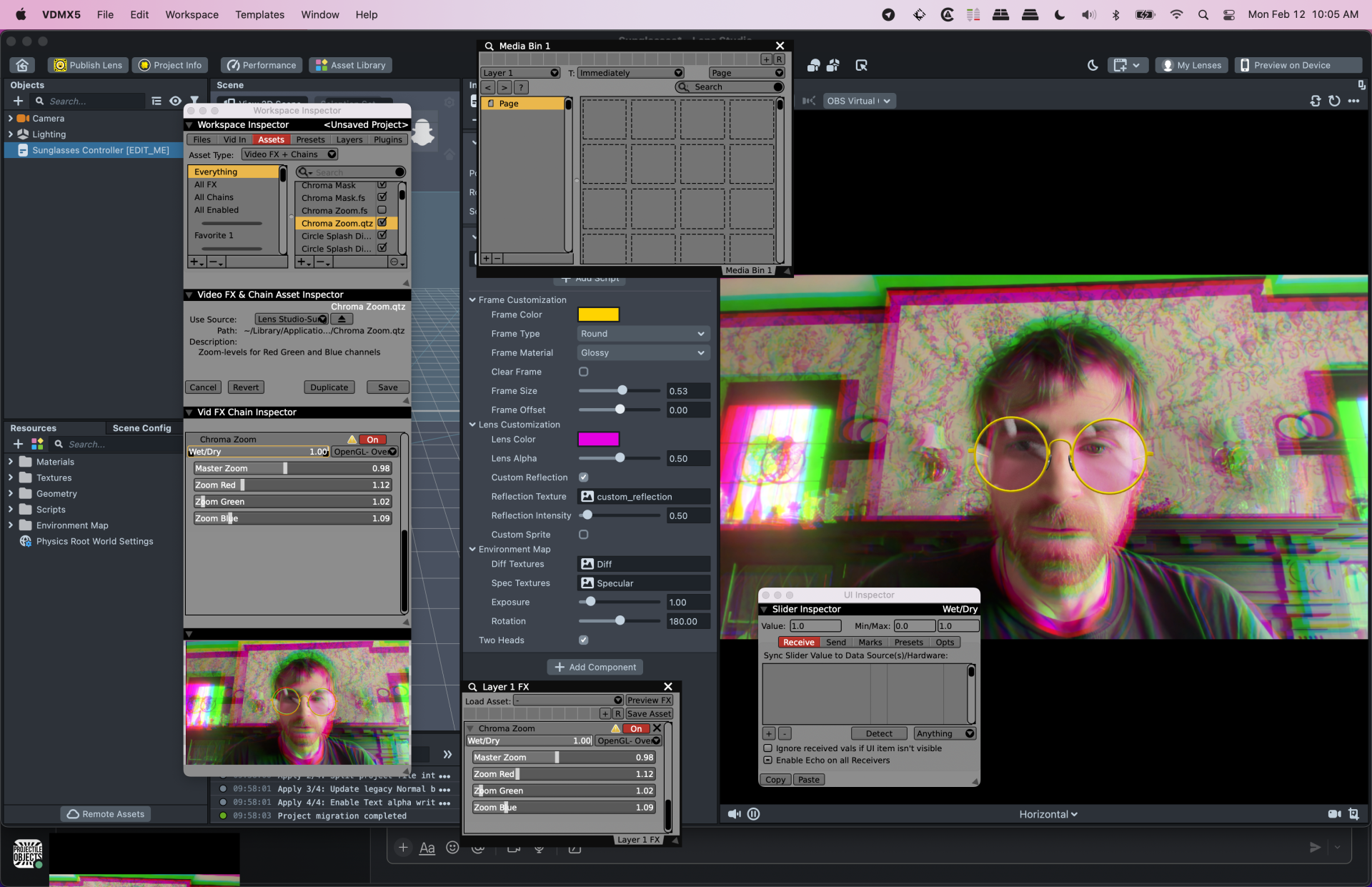Click the refresh preview icon

click(x=1334, y=101)
